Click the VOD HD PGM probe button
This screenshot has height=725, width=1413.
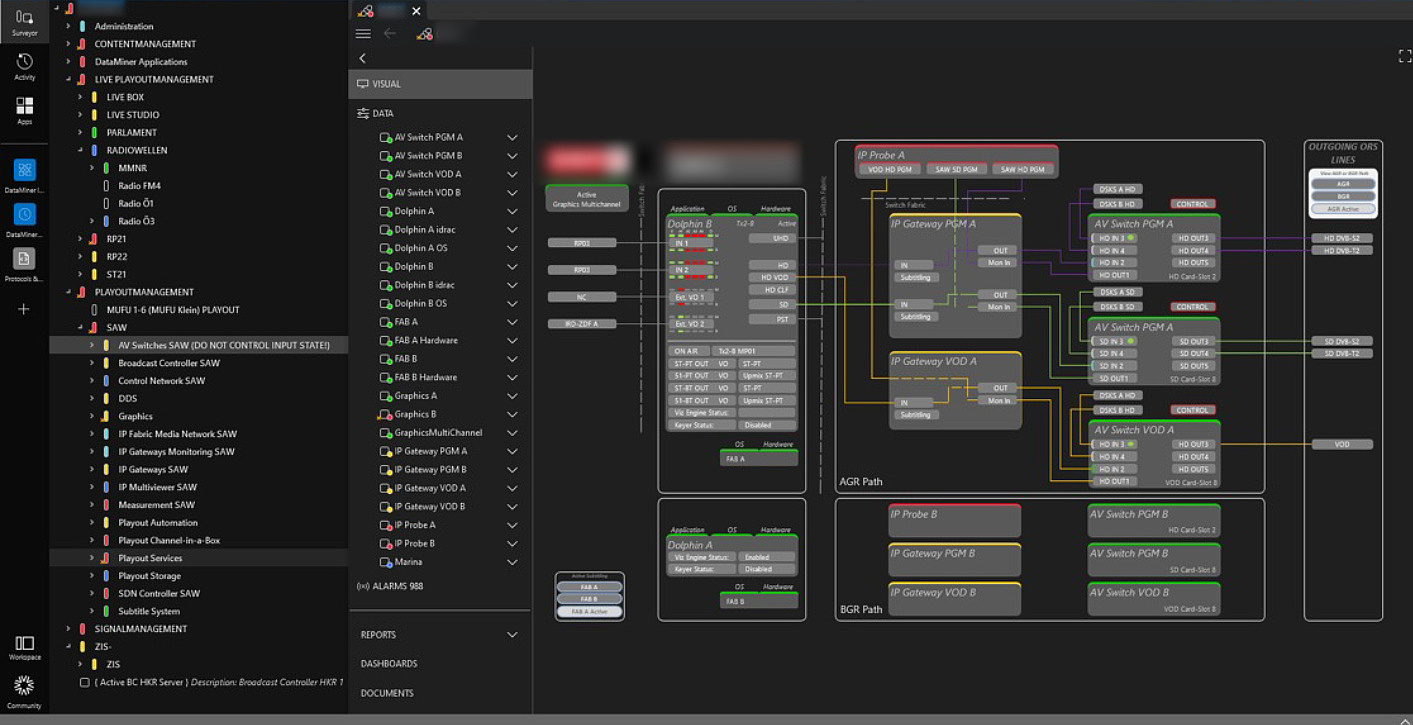pyautogui.click(x=890, y=169)
